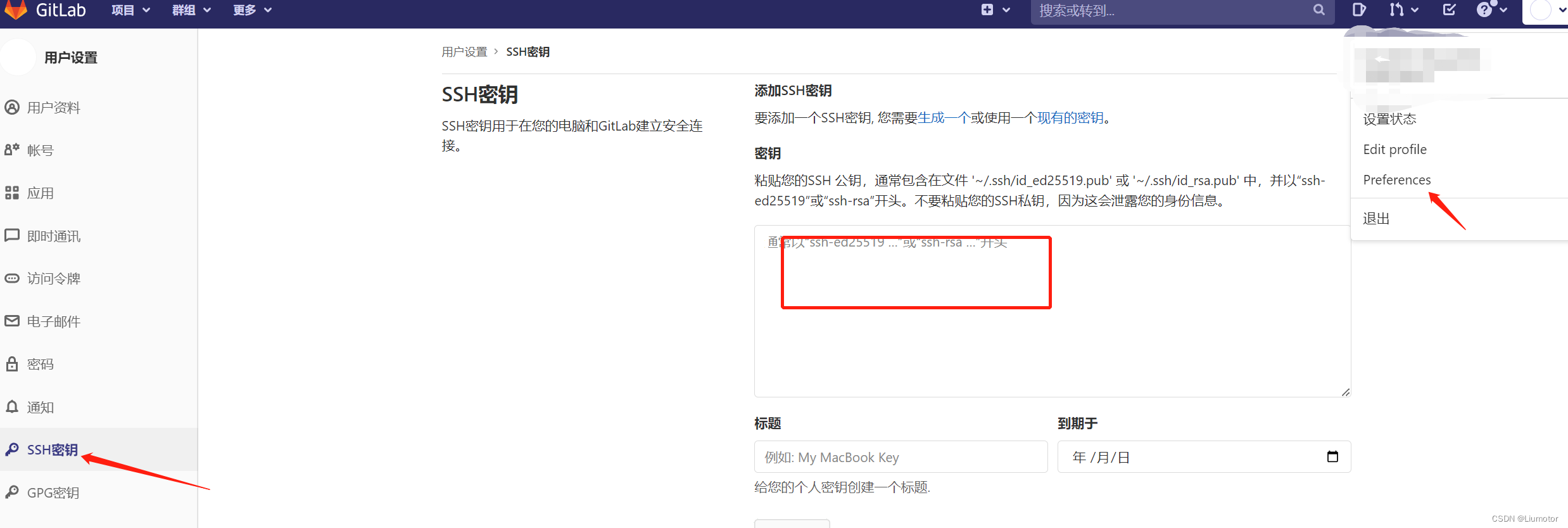
Task: Select 设置状态 in user menu
Action: click(1389, 119)
